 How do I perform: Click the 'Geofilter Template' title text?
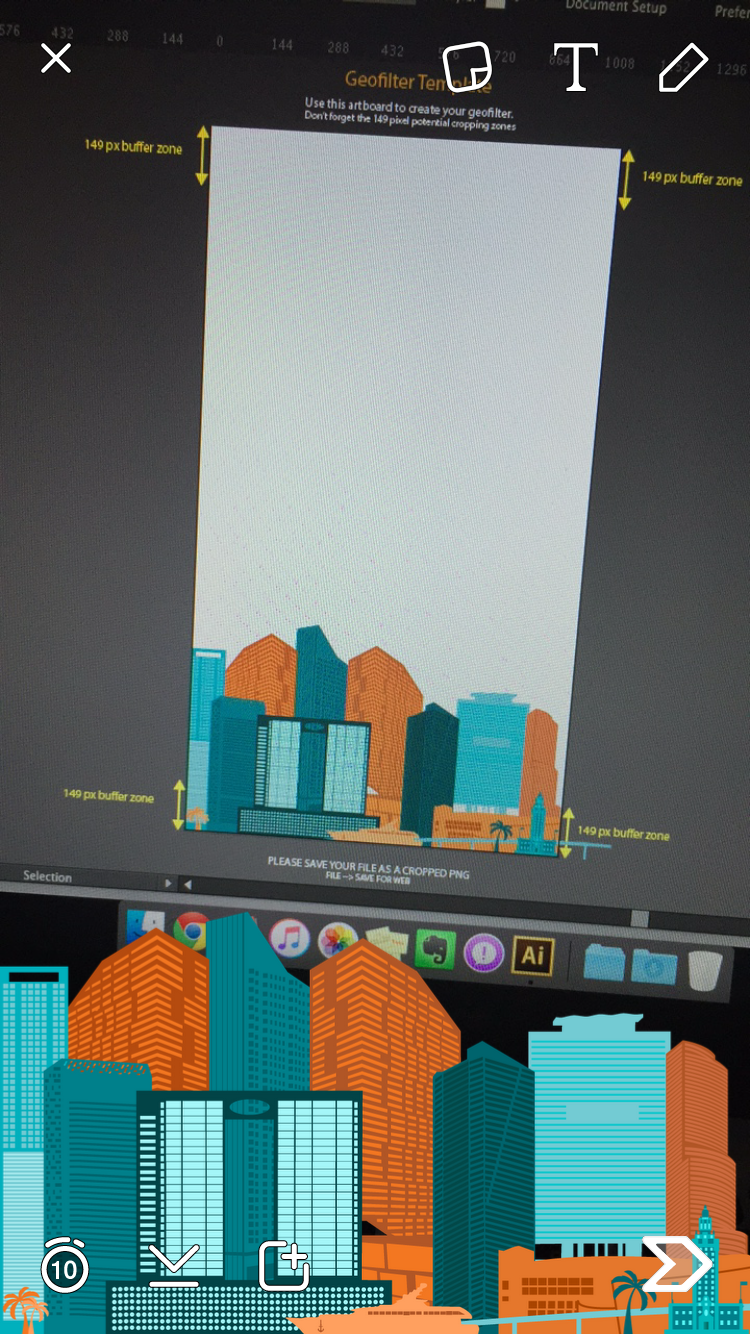[418, 83]
